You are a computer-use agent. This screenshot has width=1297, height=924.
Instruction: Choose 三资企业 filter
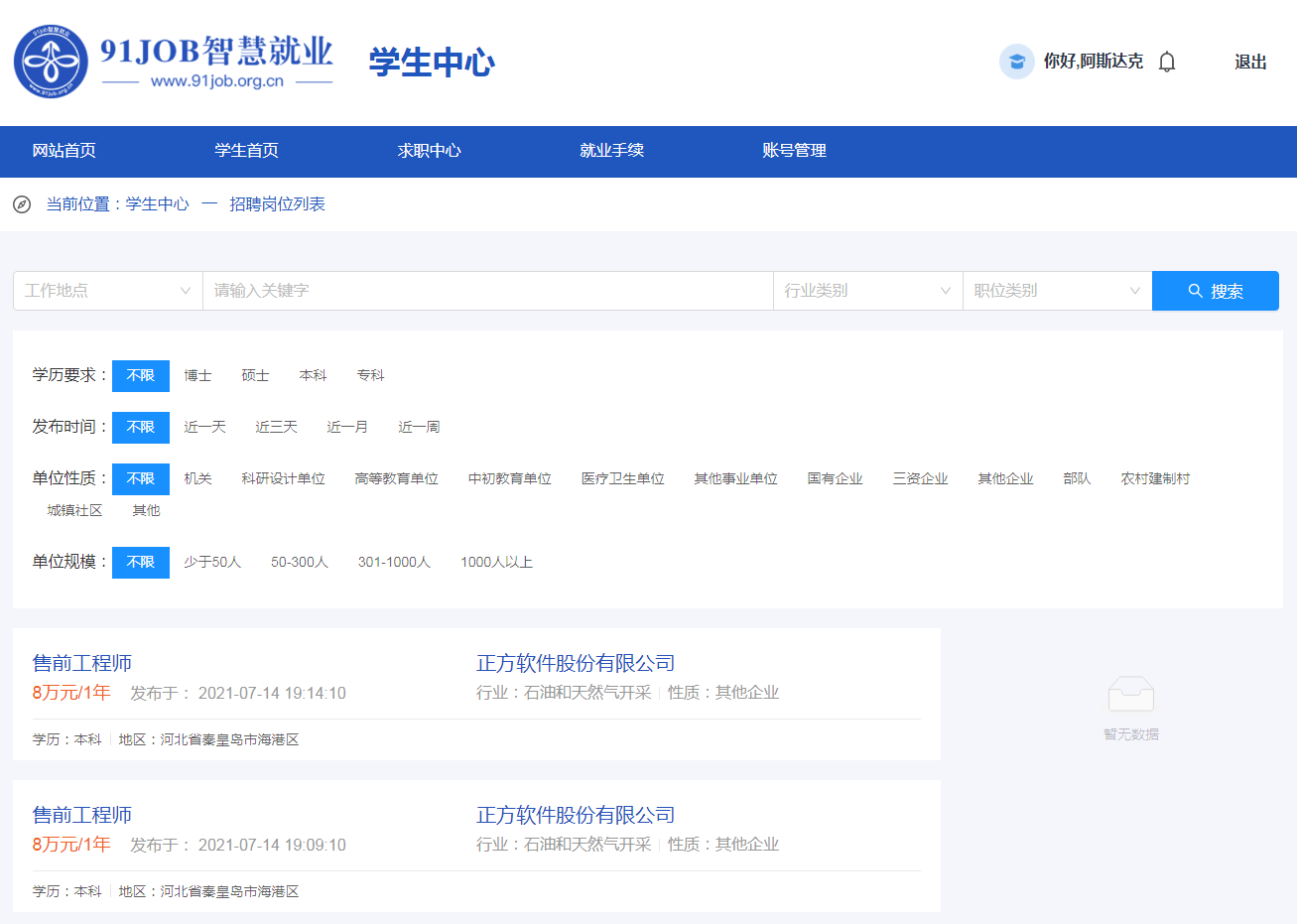[920, 479]
